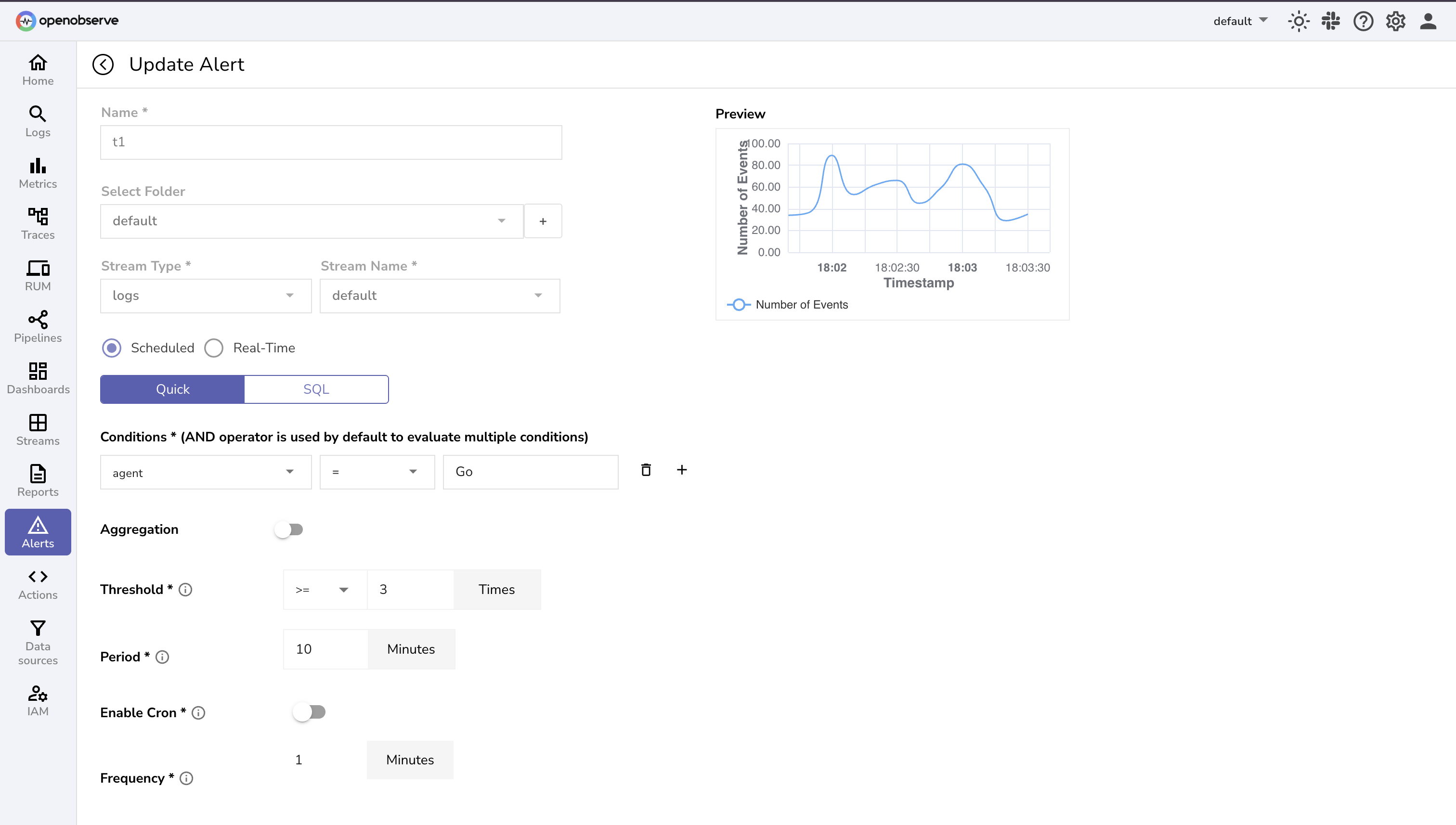Enable the Aggregation toggle

290,529
